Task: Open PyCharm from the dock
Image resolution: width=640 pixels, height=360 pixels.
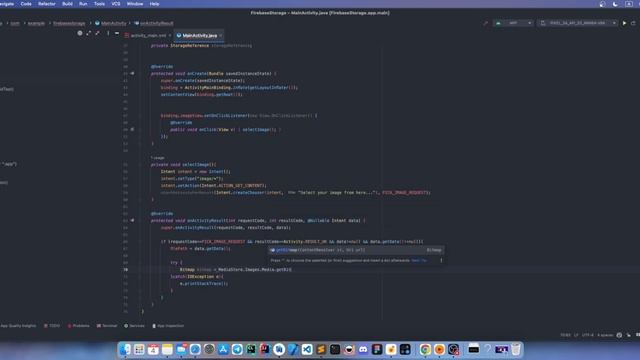Action: pyautogui.click(x=251, y=349)
